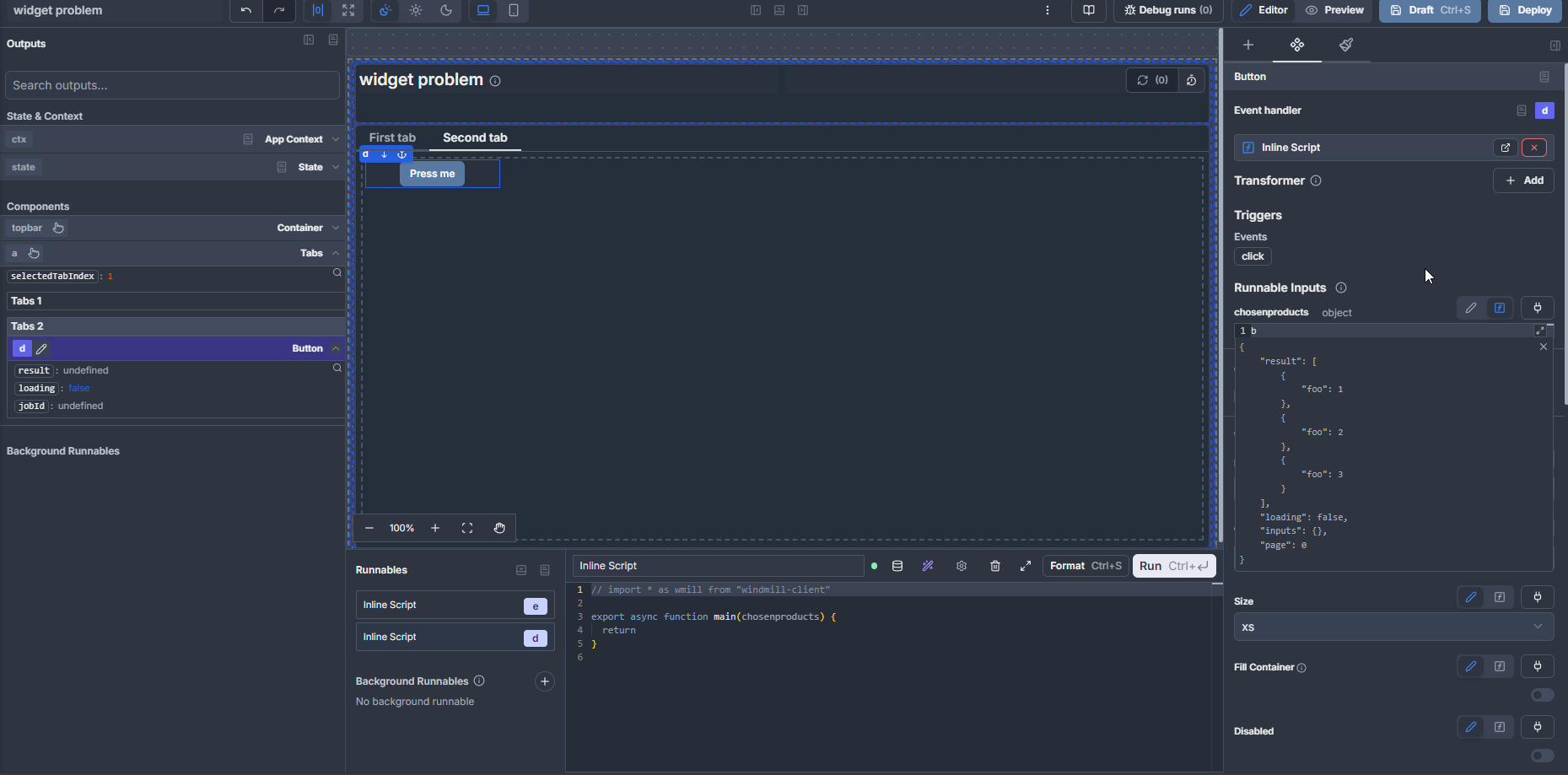Screen dimensions: 1568x775
Task: Close the chosenproducts JSON preview popup
Action: [x=1544, y=347]
